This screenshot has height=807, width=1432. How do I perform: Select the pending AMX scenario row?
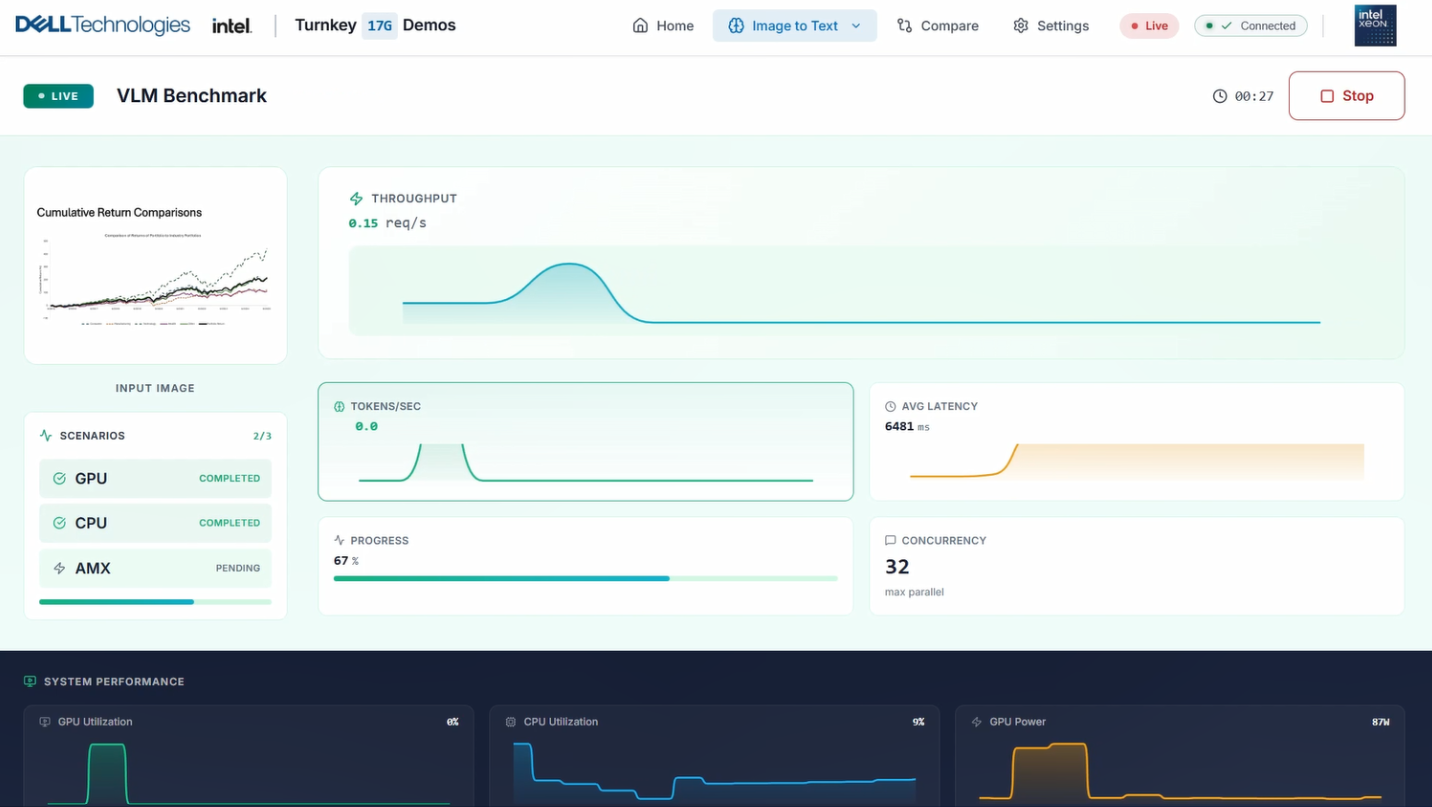(155, 568)
